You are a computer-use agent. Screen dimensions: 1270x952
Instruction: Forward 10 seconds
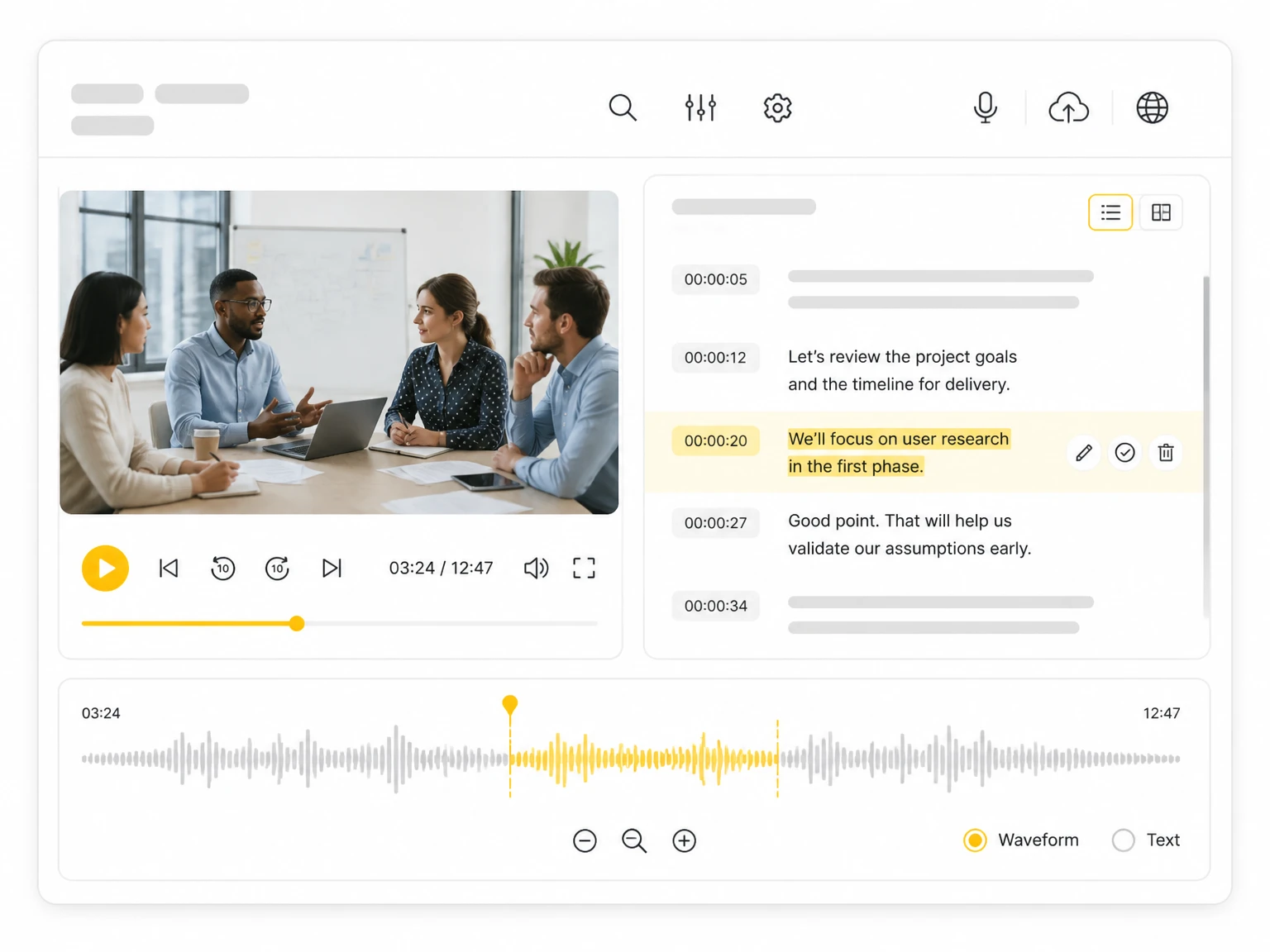pos(277,568)
